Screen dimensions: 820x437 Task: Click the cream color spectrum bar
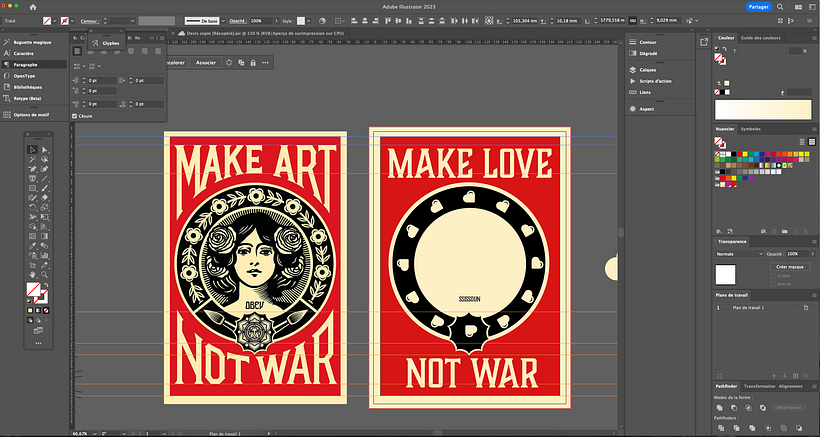pyautogui.click(x=761, y=109)
